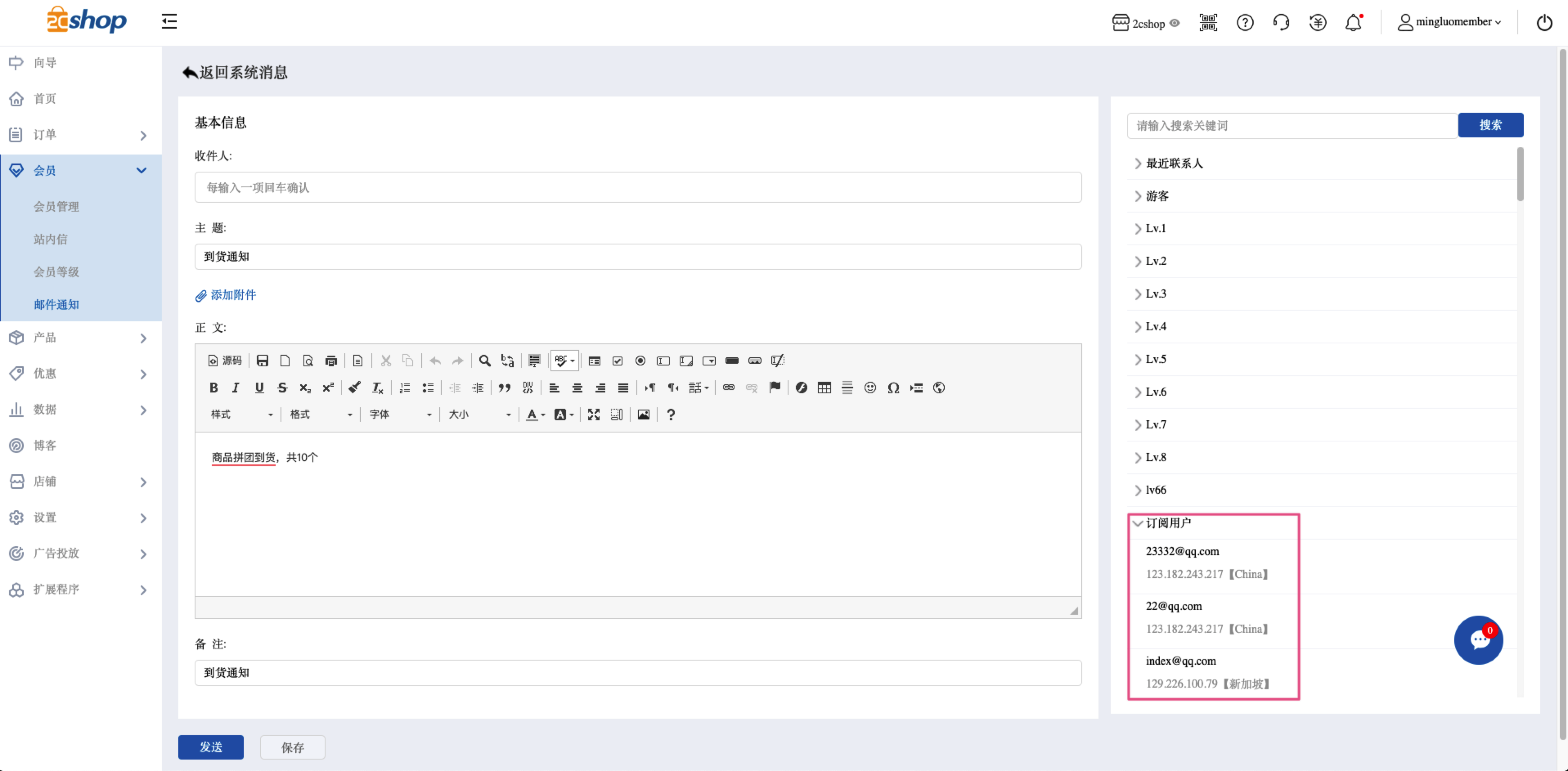The height and width of the screenshot is (771, 1568).
Task: Click 发送 send button
Action: coord(211,747)
